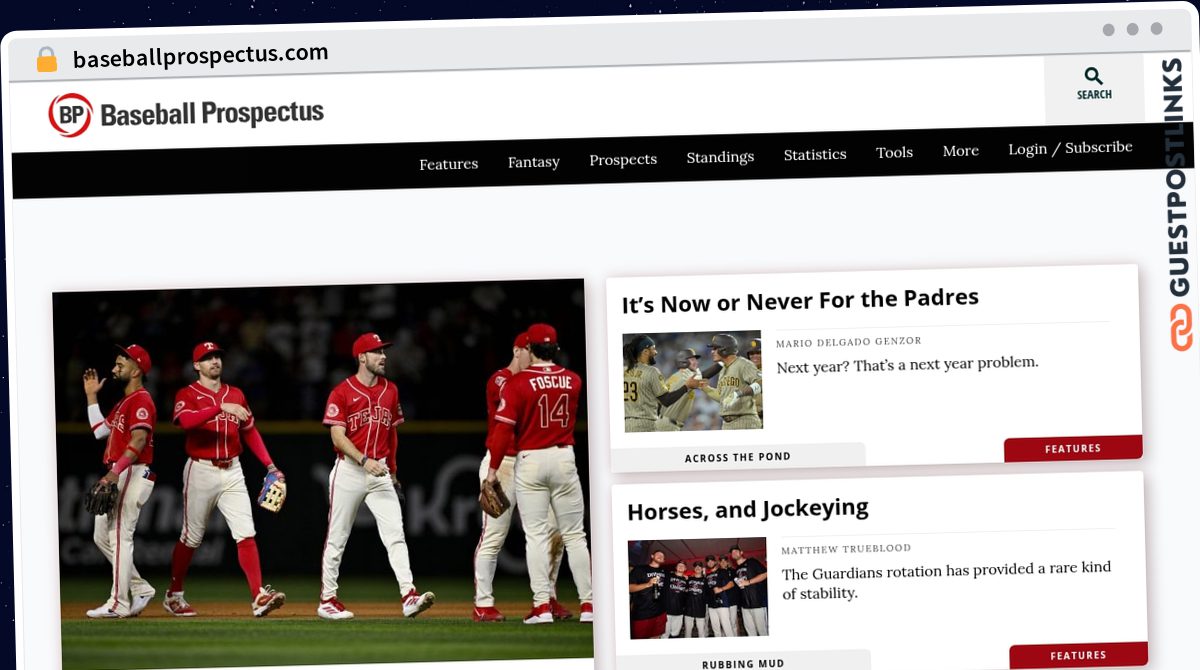Click the Baseball Prospectus wordmark
This screenshot has height=670, width=1200.
point(212,114)
